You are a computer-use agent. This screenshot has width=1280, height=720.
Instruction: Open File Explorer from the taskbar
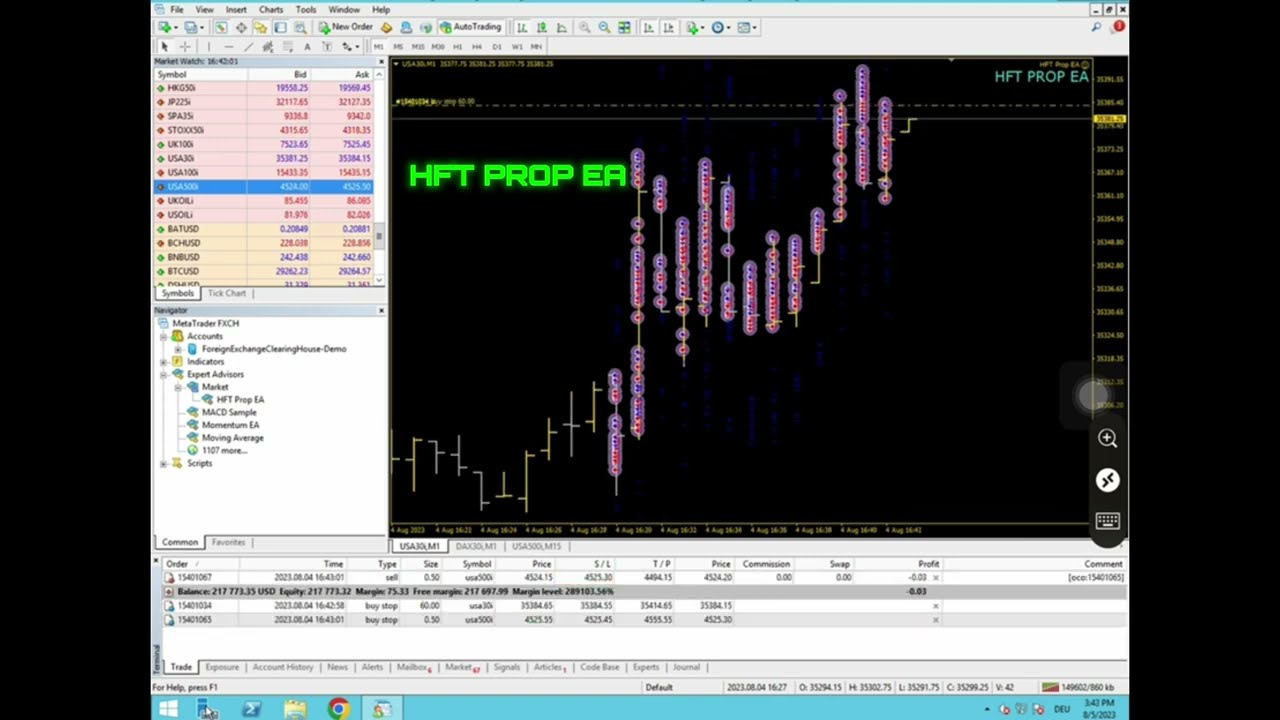295,709
